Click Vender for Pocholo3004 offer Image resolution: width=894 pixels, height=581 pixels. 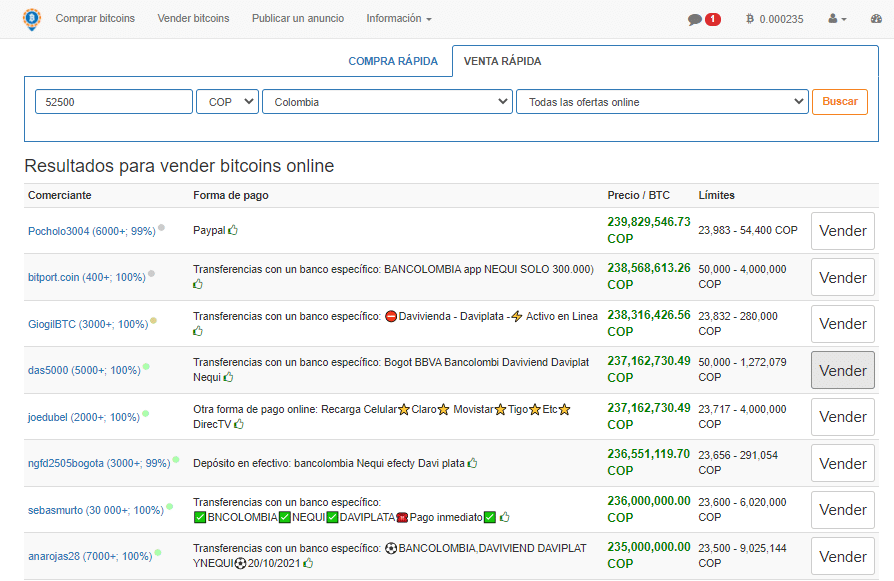843,231
